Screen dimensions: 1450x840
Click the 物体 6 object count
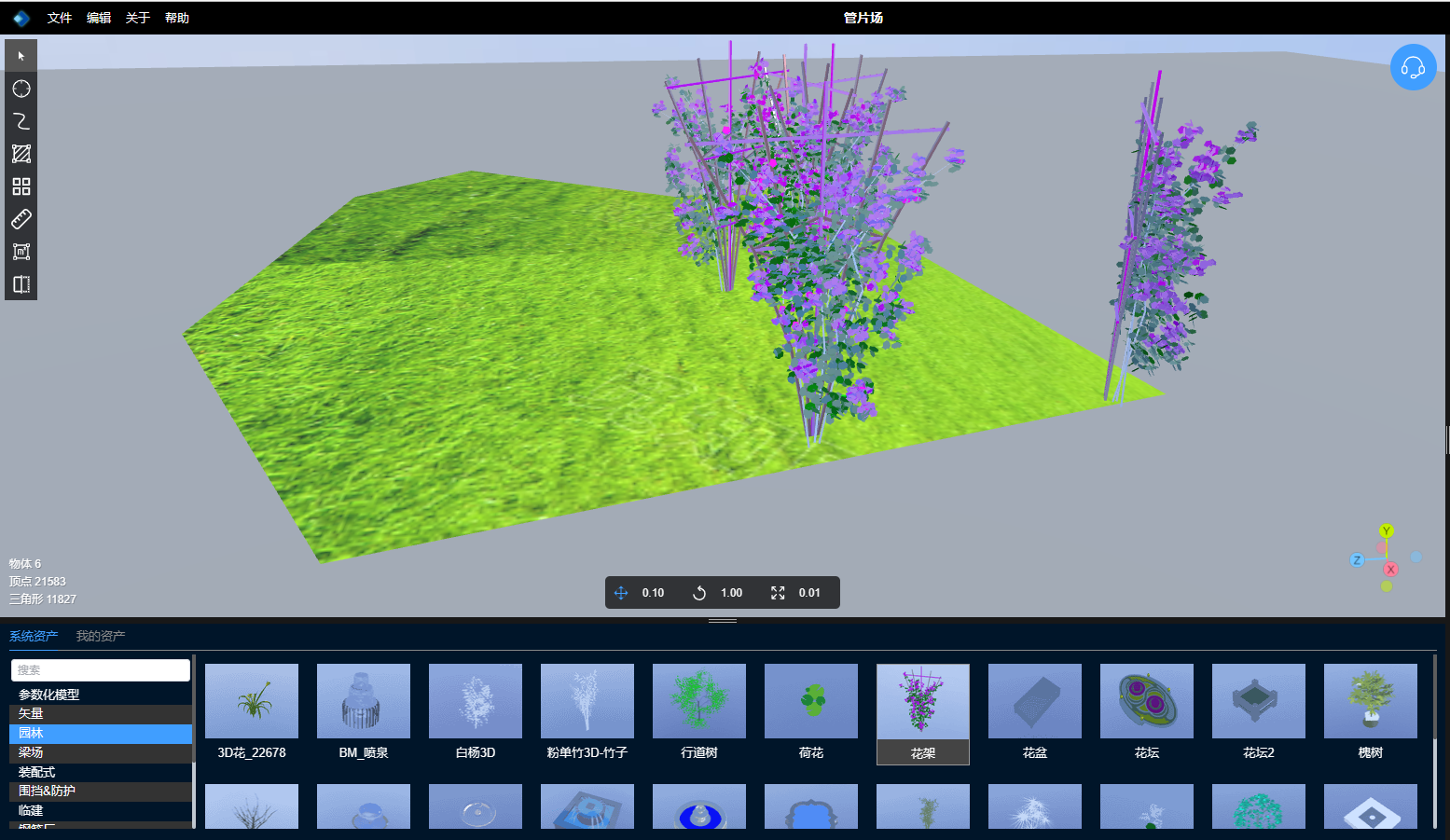point(25,564)
